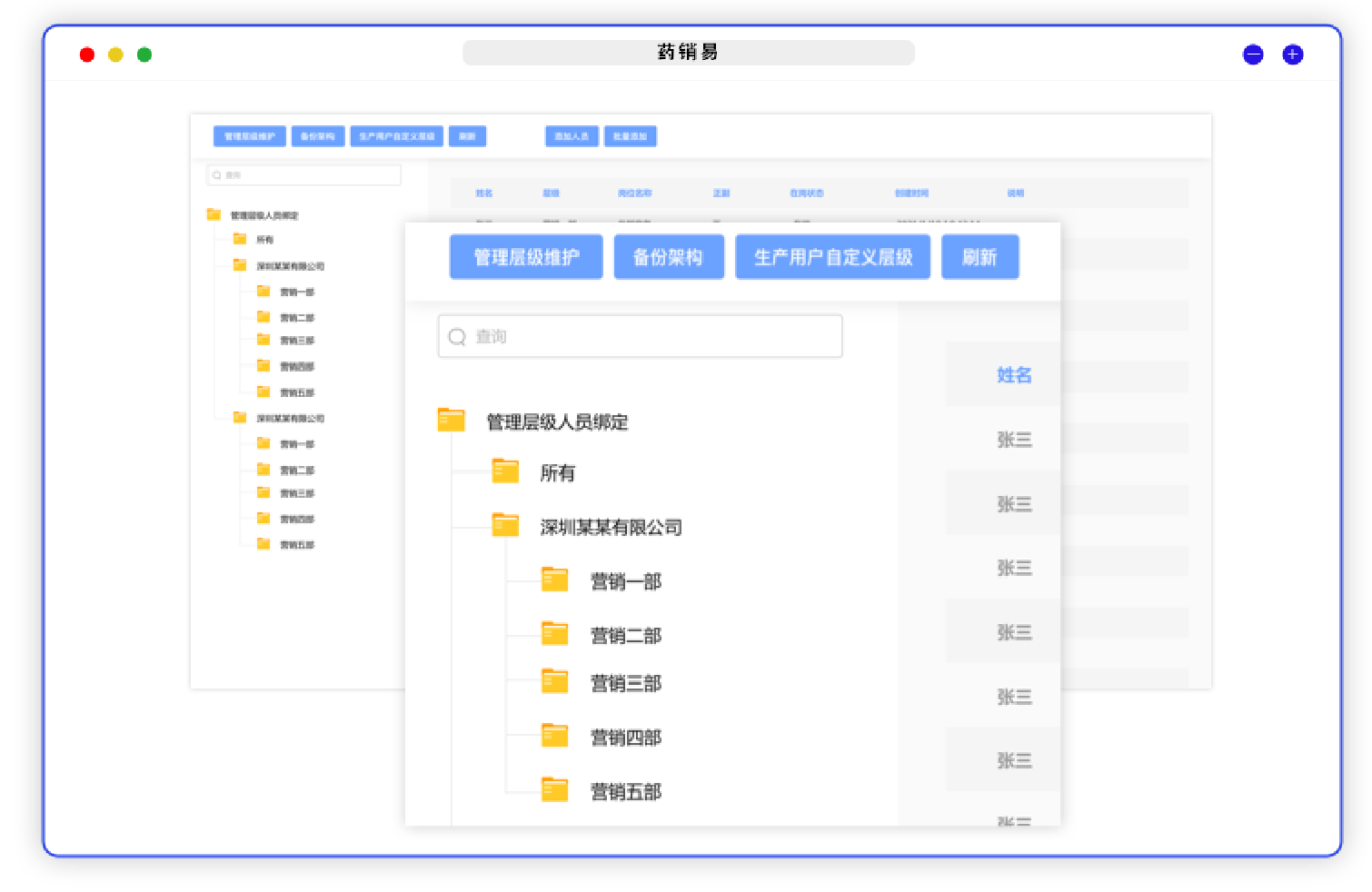The width and height of the screenshot is (1372, 892).
Task: Click the 药销易 title bar field
Action: 688,53
